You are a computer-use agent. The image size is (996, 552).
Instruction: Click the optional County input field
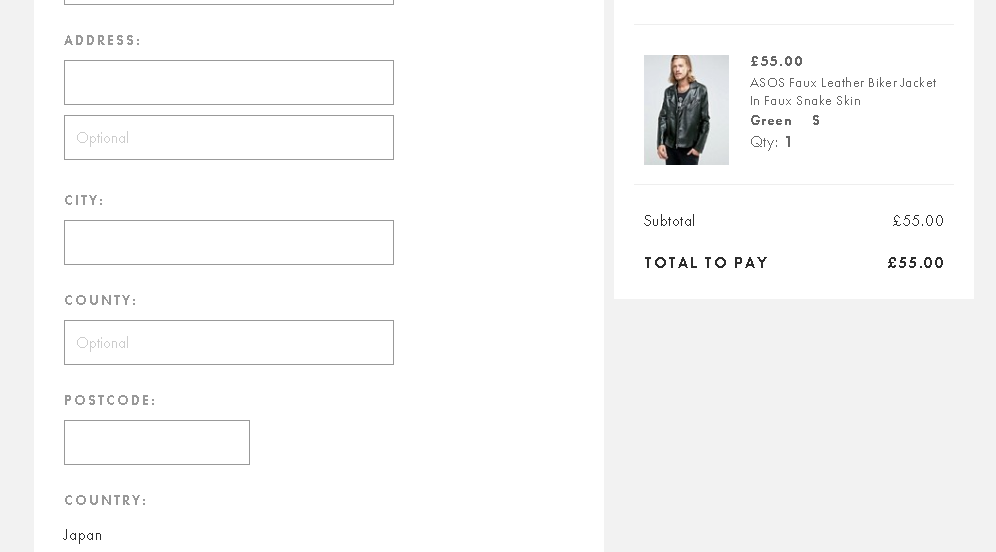coord(229,342)
